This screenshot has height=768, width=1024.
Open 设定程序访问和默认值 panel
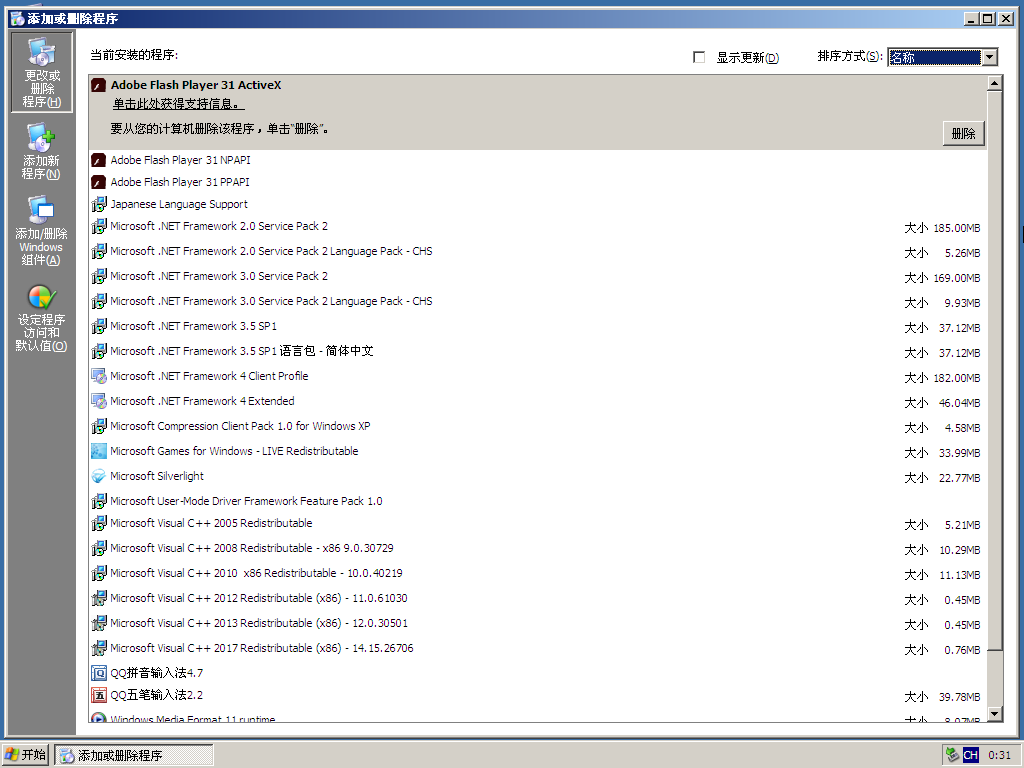tap(39, 320)
